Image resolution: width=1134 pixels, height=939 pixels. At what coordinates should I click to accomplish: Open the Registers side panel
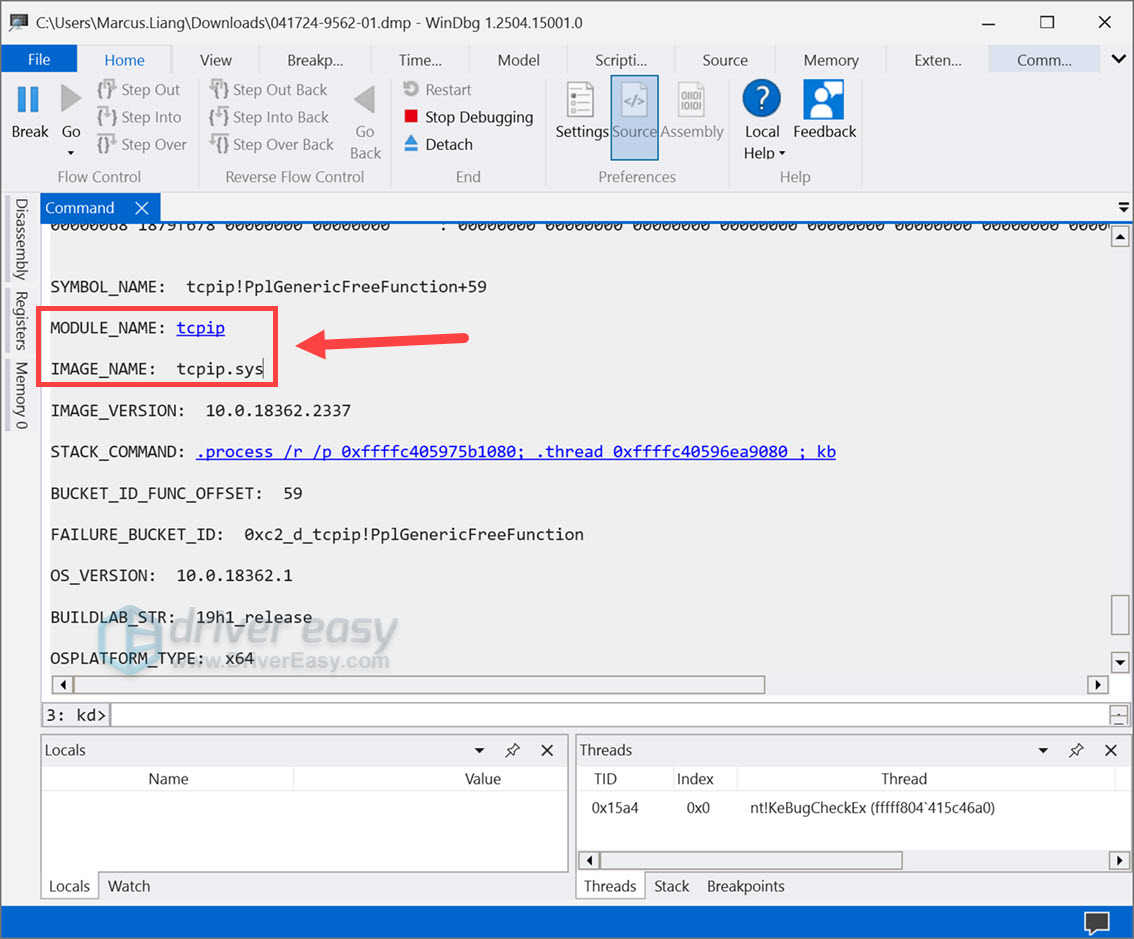point(21,320)
